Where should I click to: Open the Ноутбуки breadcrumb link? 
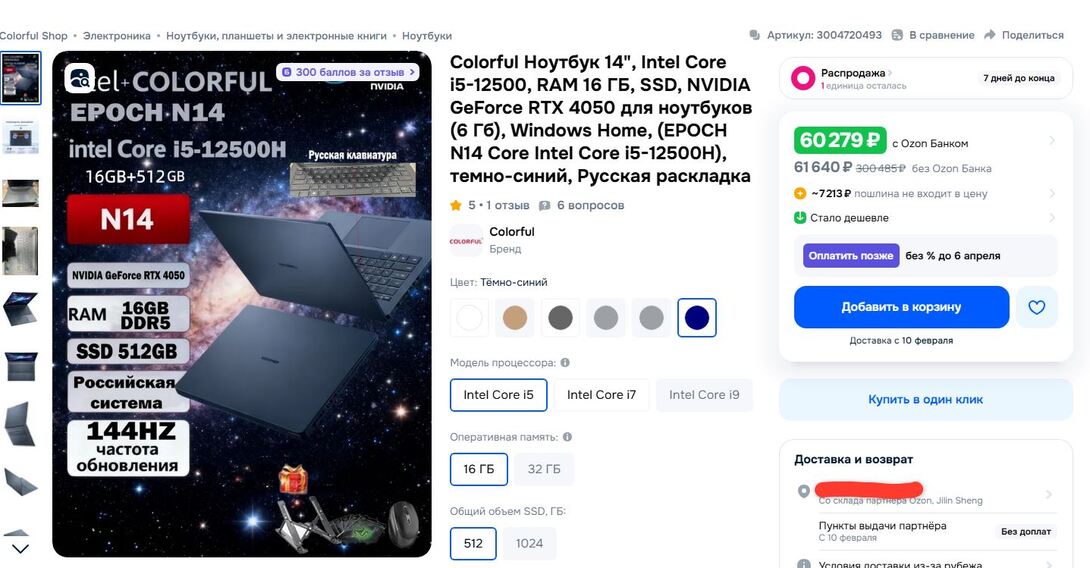427,35
